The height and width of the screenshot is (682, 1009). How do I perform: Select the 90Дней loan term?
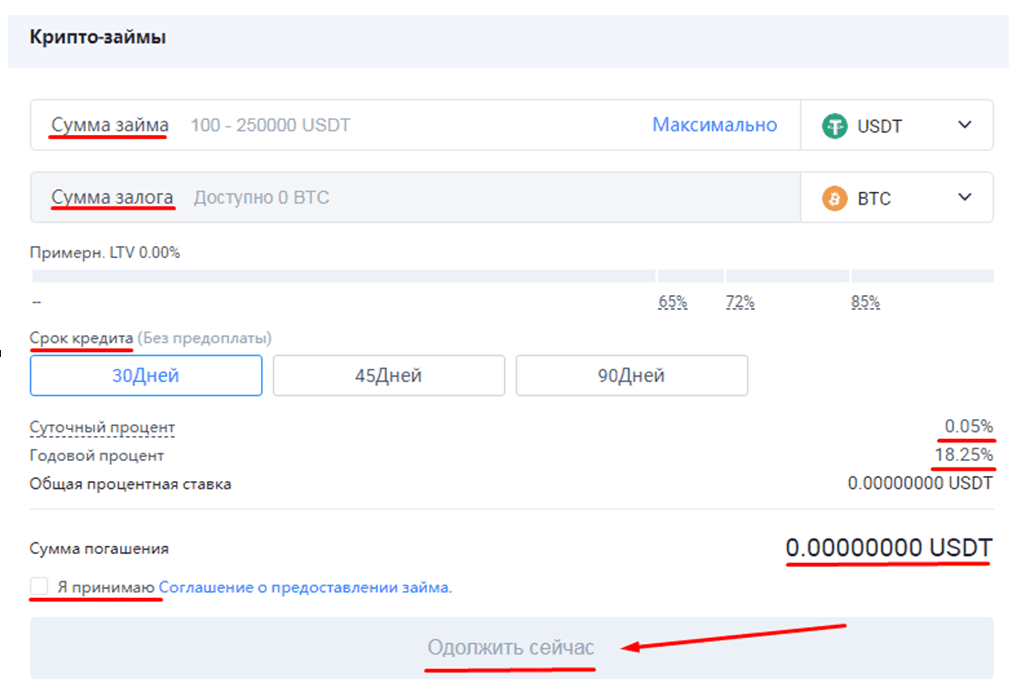pyautogui.click(x=631, y=375)
